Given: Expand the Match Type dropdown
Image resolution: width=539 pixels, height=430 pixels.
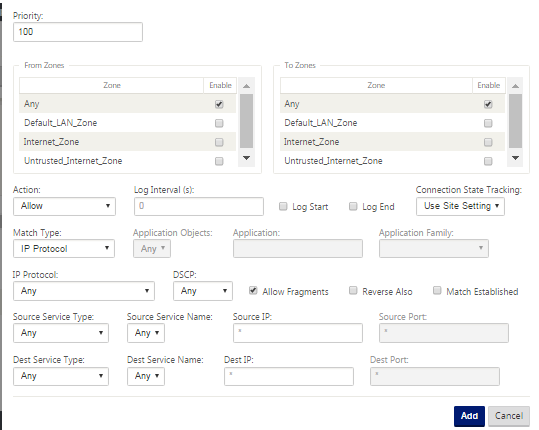Looking at the screenshot, I should coord(64,249).
